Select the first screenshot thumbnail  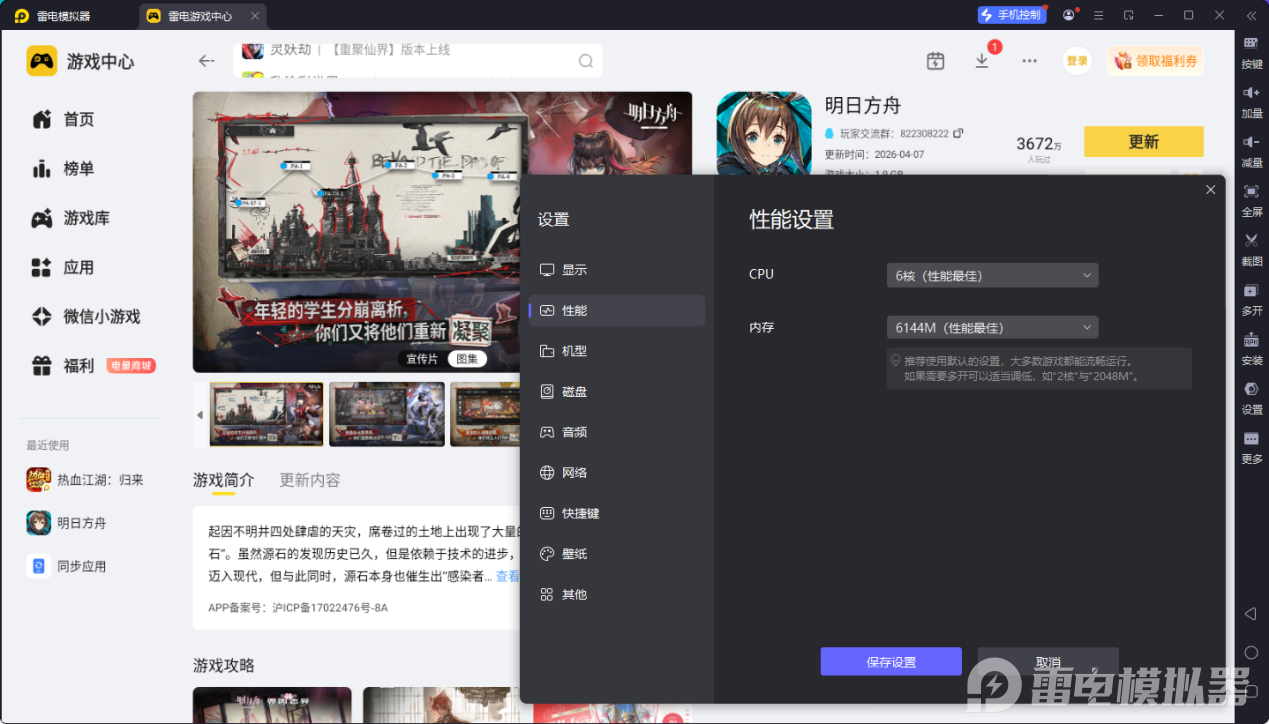pos(266,414)
